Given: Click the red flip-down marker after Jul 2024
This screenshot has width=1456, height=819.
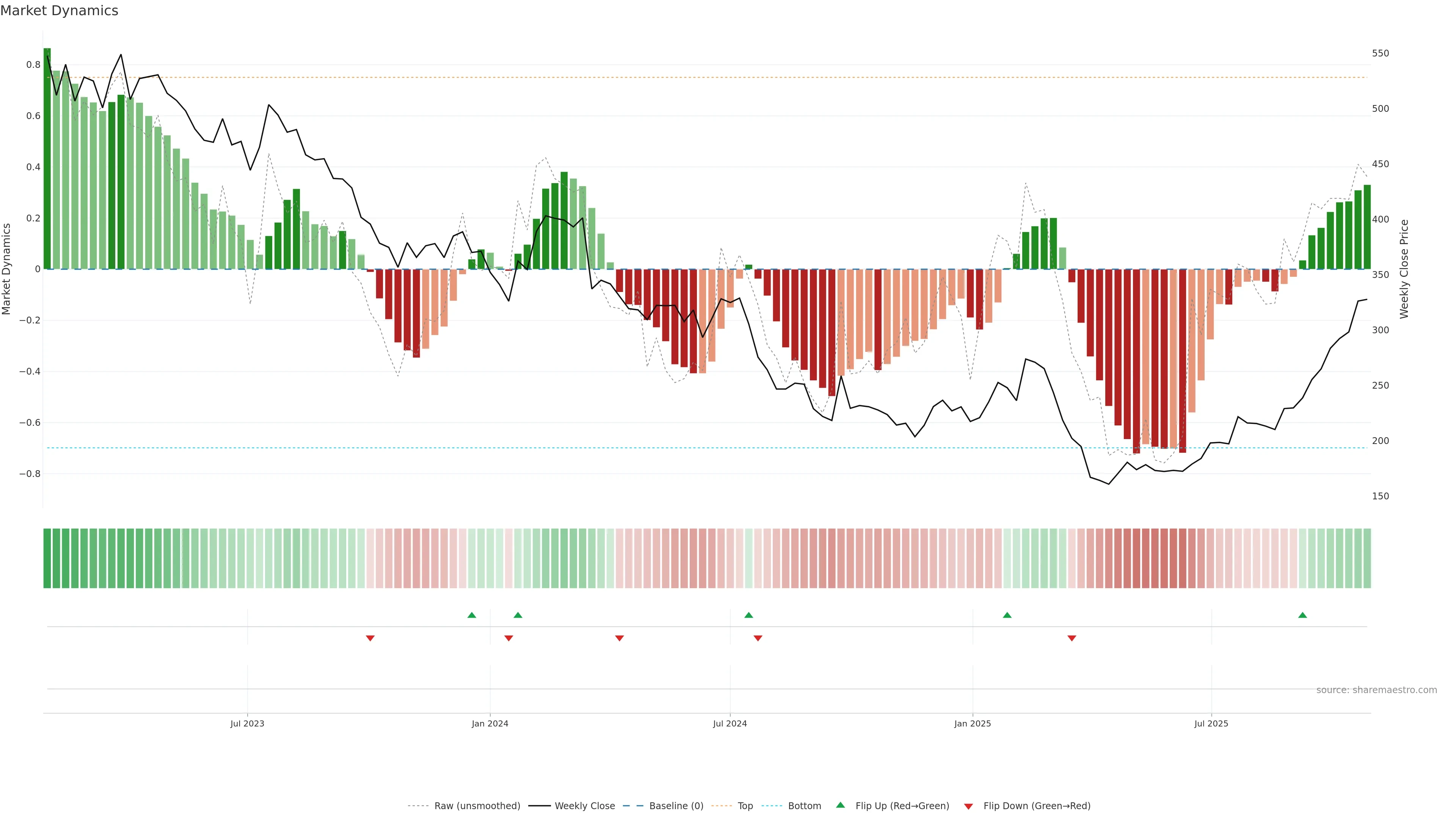Looking at the screenshot, I should click(x=758, y=638).
